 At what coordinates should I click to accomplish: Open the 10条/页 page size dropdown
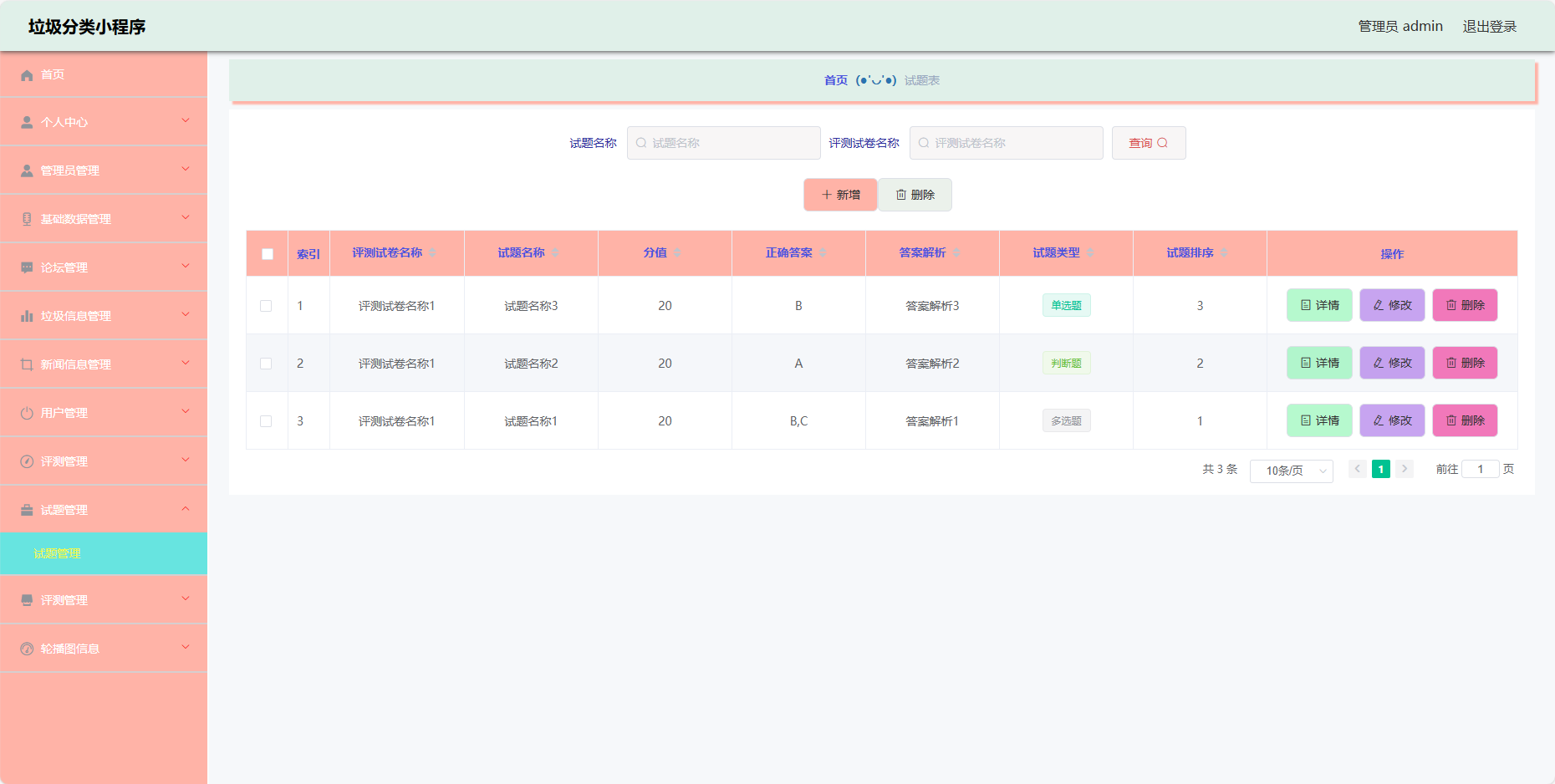coord(1292,471)
